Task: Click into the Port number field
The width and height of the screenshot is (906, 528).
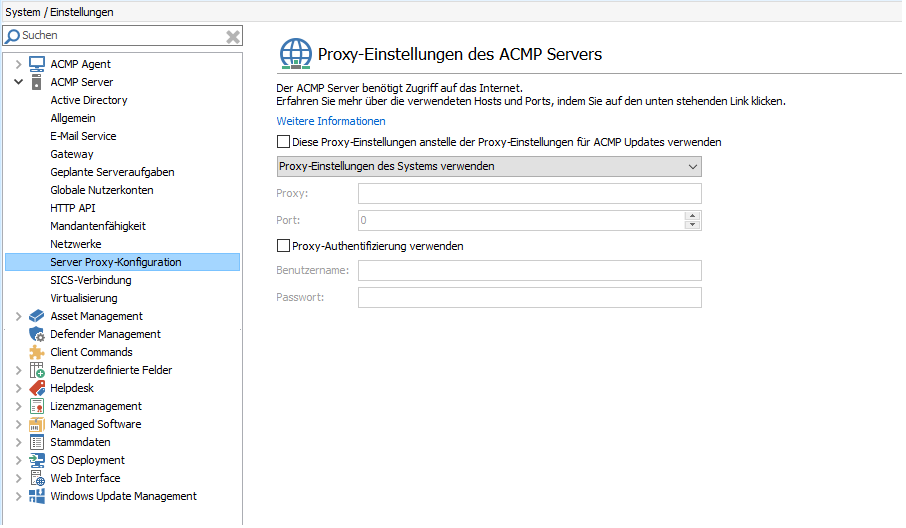Action: [521, 220]
